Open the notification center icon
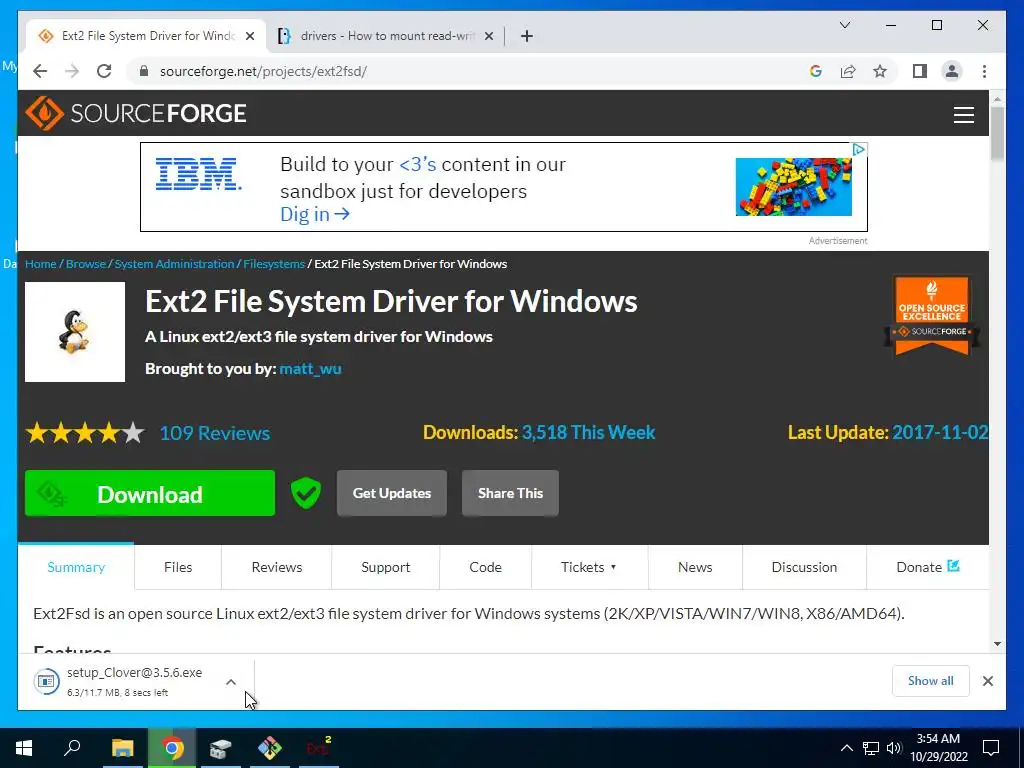Screen dimensions: 1024x768 tap(991, 748)
